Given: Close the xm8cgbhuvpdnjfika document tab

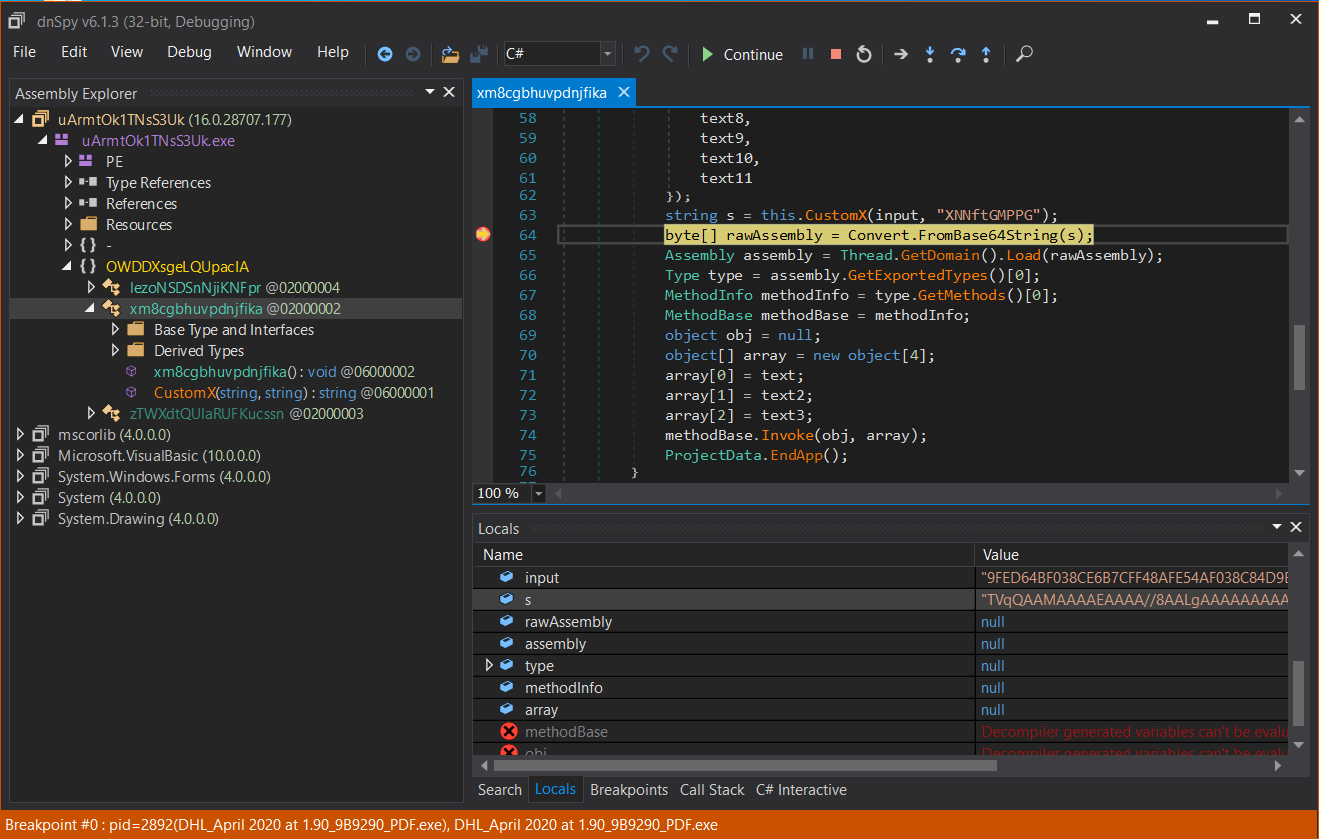Looking at the screenshot, I should pos(624,93).
